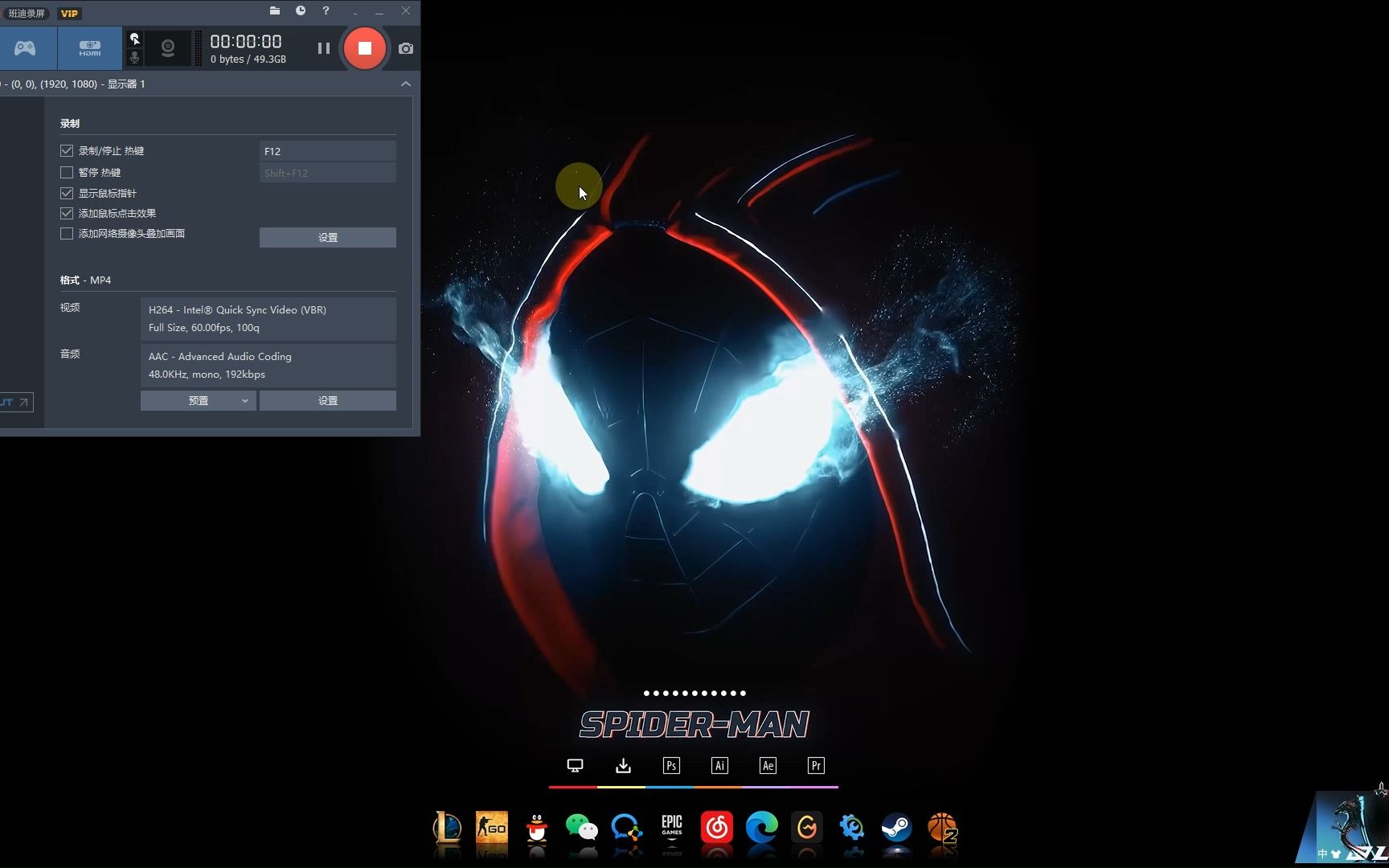Image resolution: width=1389 pixels, height=868 pixels.
Task: Open scheduled recording clock icon
Action: 301,10
